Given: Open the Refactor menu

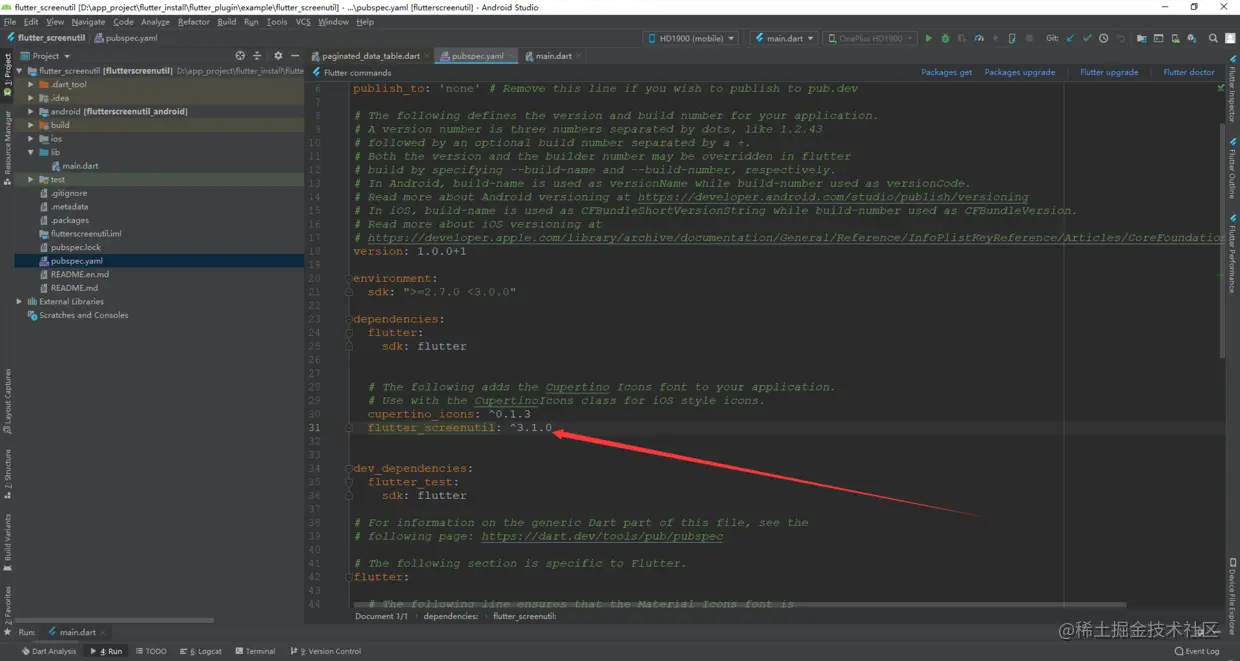Looking at the screenshot, I should tap(194, 21).
